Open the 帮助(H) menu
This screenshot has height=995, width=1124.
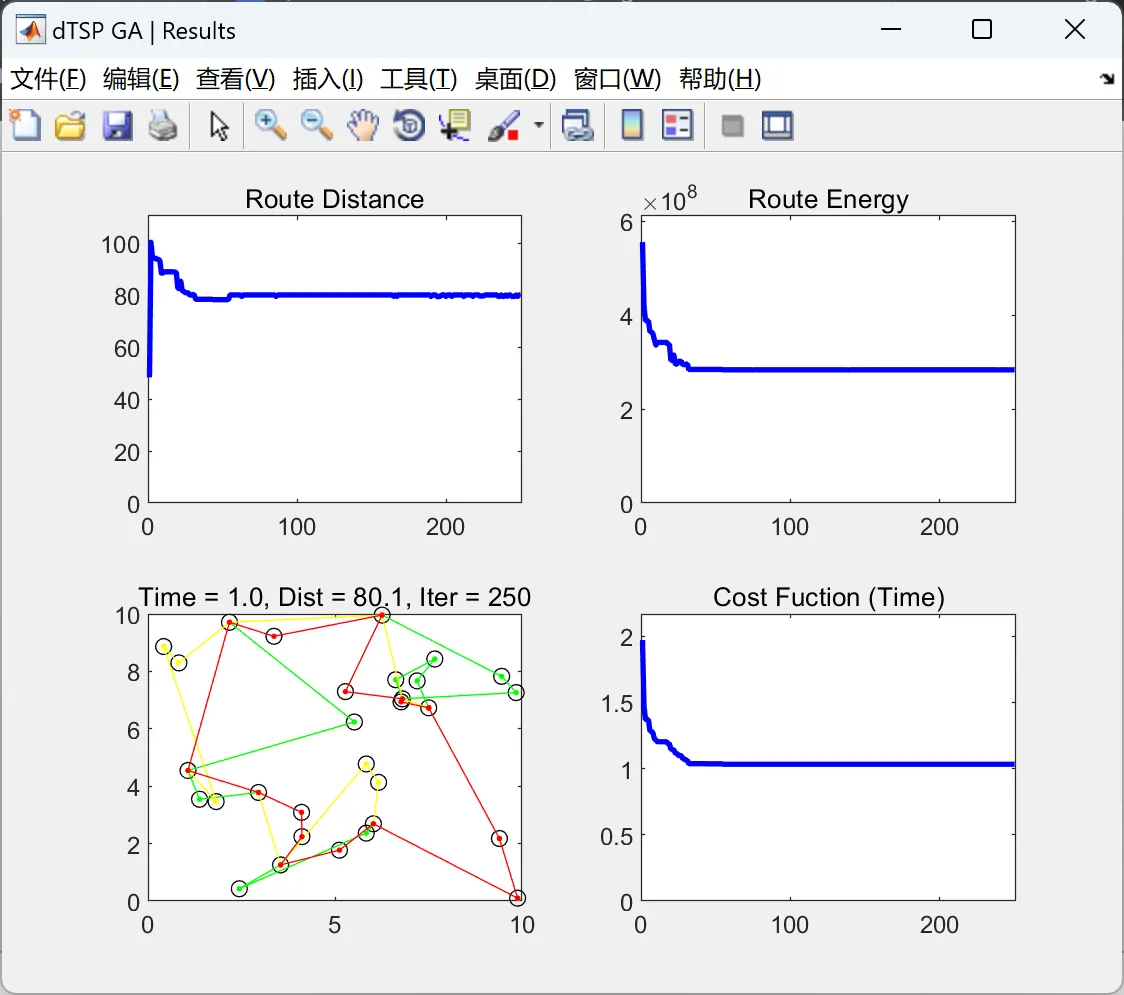pos(720,79)
